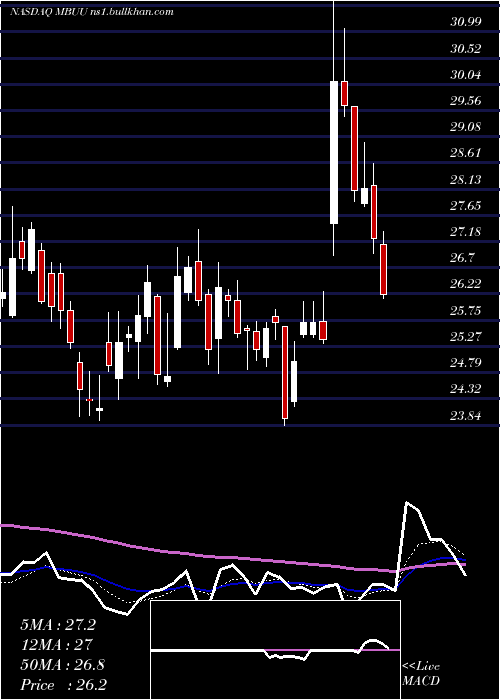Viewport: 500px width, 700px height.
Task: Click the '50MA : 26.8' value
Action: (62, 665)
